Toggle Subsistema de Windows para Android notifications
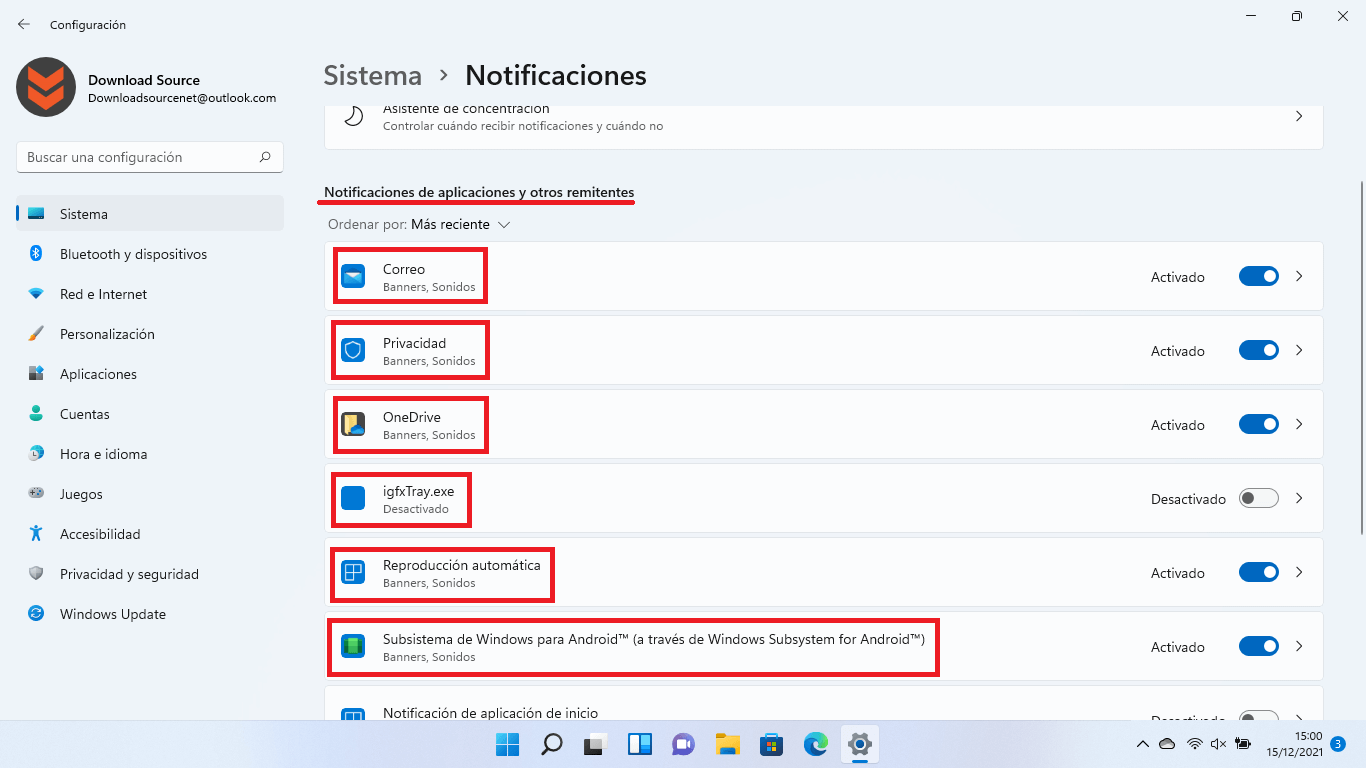The image size is (1366, 768). (x=1259, y=647)
